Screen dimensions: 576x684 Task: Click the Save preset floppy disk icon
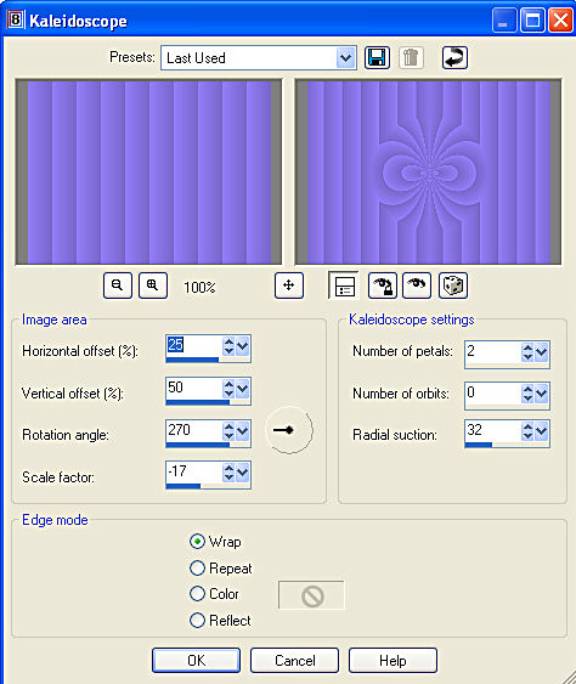[377, 58]
